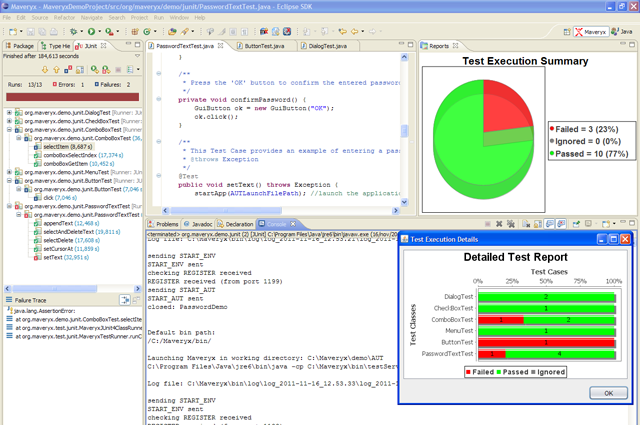Viewport: 640px width, 425px height.
Task: Switch to the Maveryx perspective button
Action: click(x=591, y=32)
